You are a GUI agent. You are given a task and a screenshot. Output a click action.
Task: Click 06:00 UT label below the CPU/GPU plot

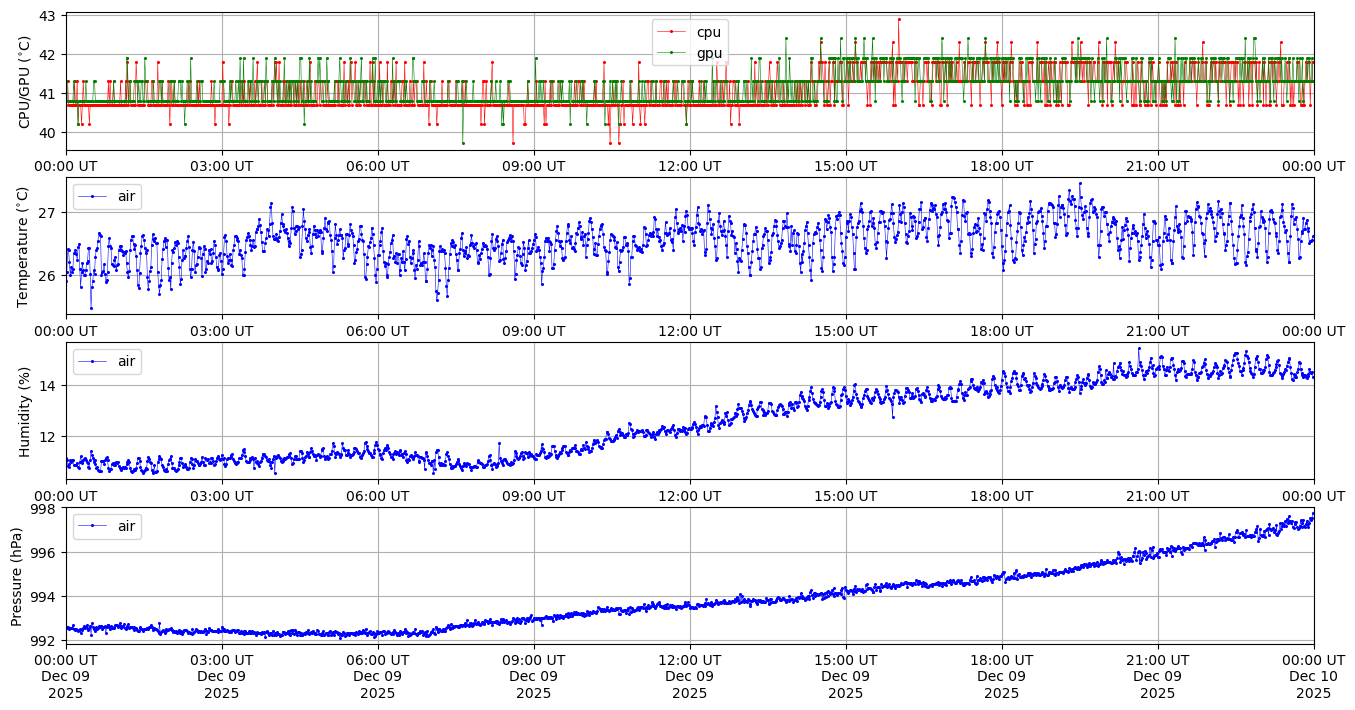[377, 166]
